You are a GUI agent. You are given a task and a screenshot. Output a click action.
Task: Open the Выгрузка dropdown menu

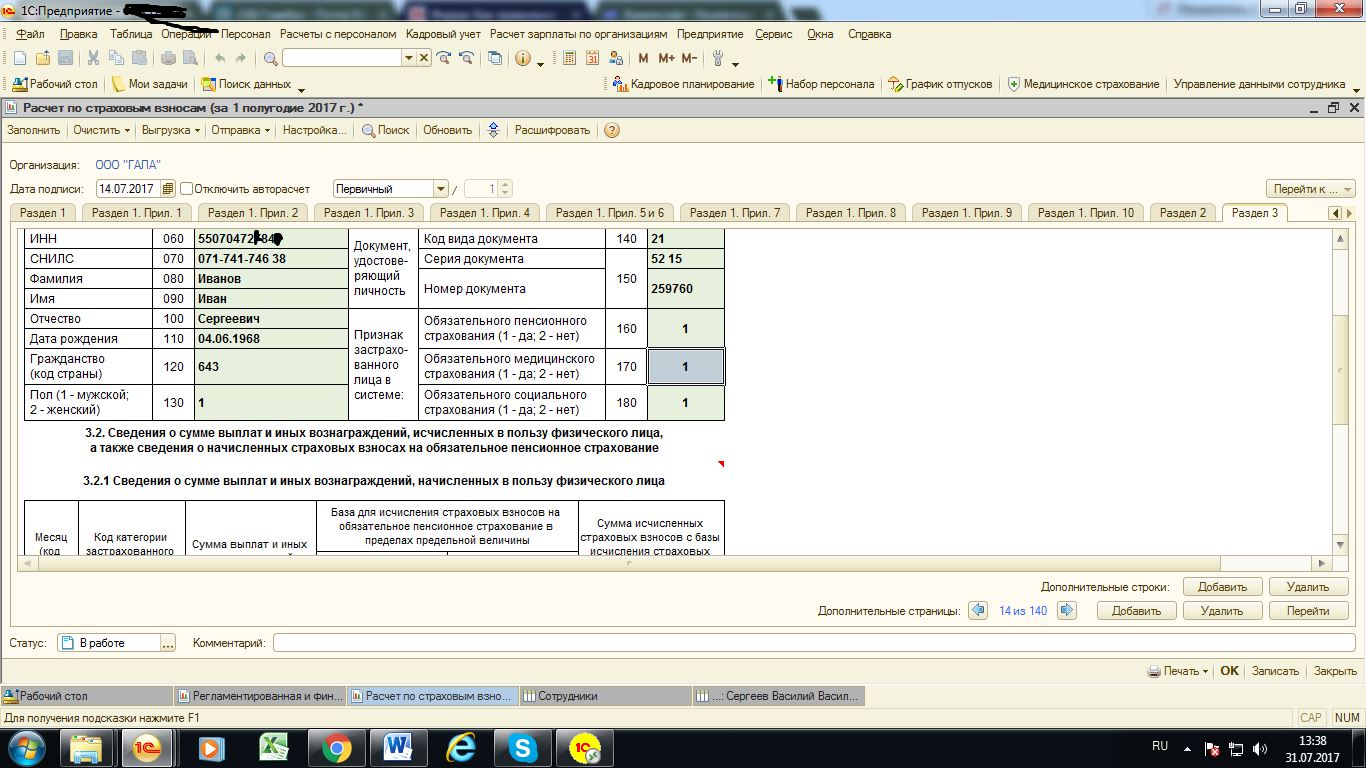[171, 130]
